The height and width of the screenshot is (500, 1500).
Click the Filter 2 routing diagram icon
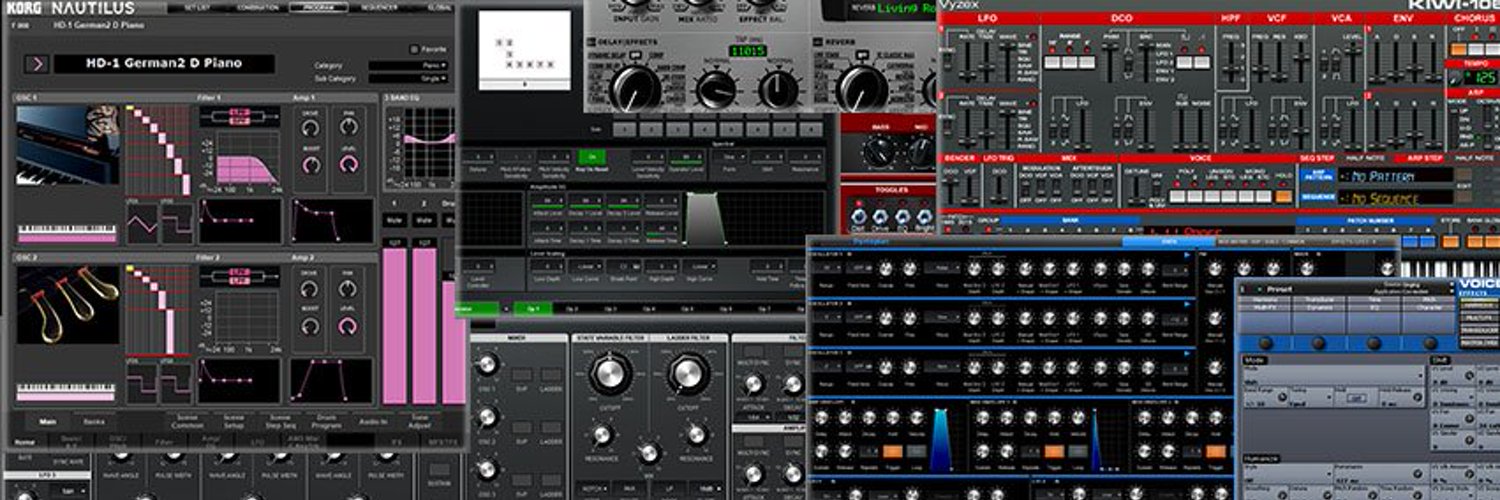point(238,277)
